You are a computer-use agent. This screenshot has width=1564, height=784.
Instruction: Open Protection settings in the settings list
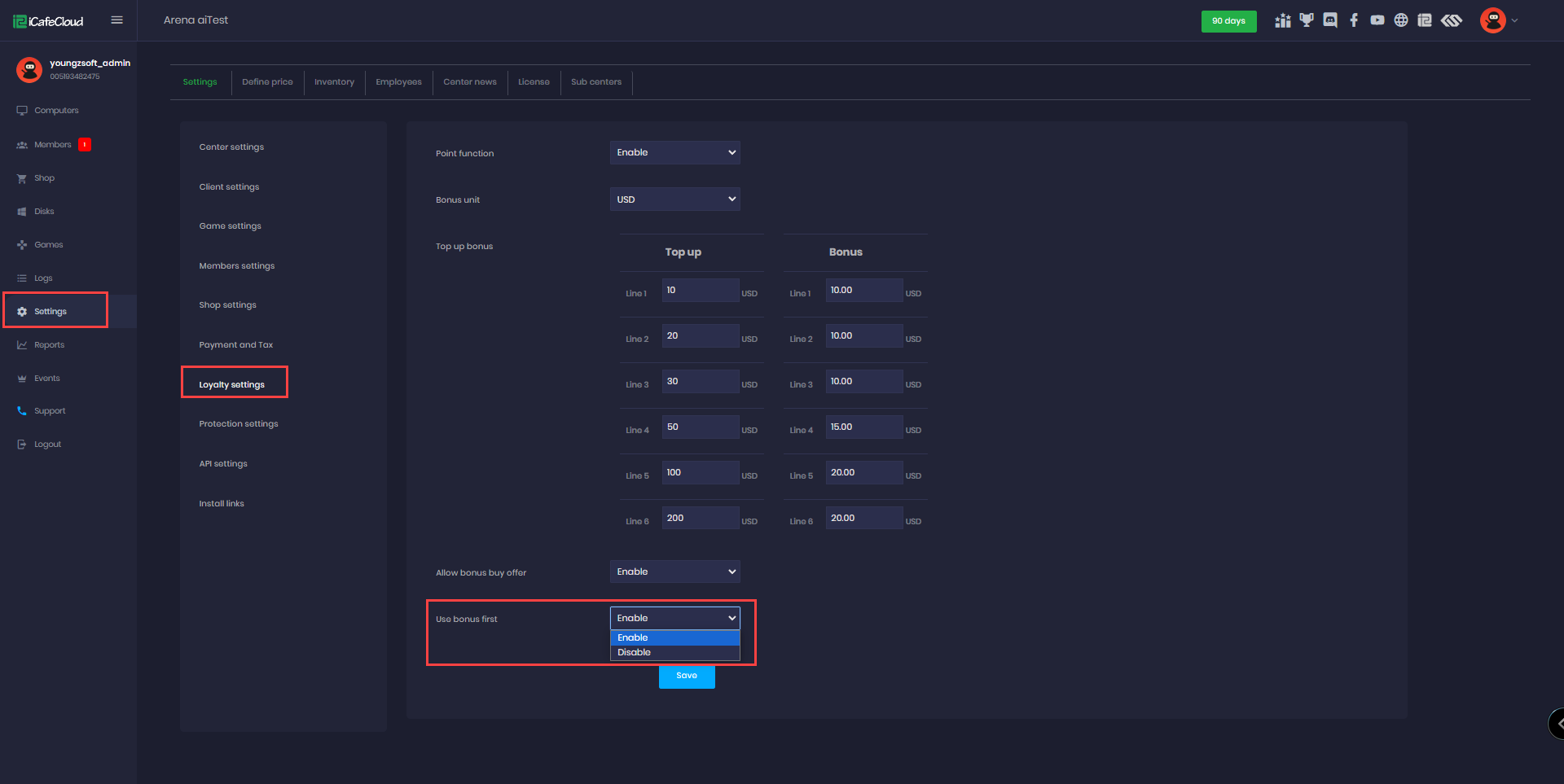click(x=239, y=424)
